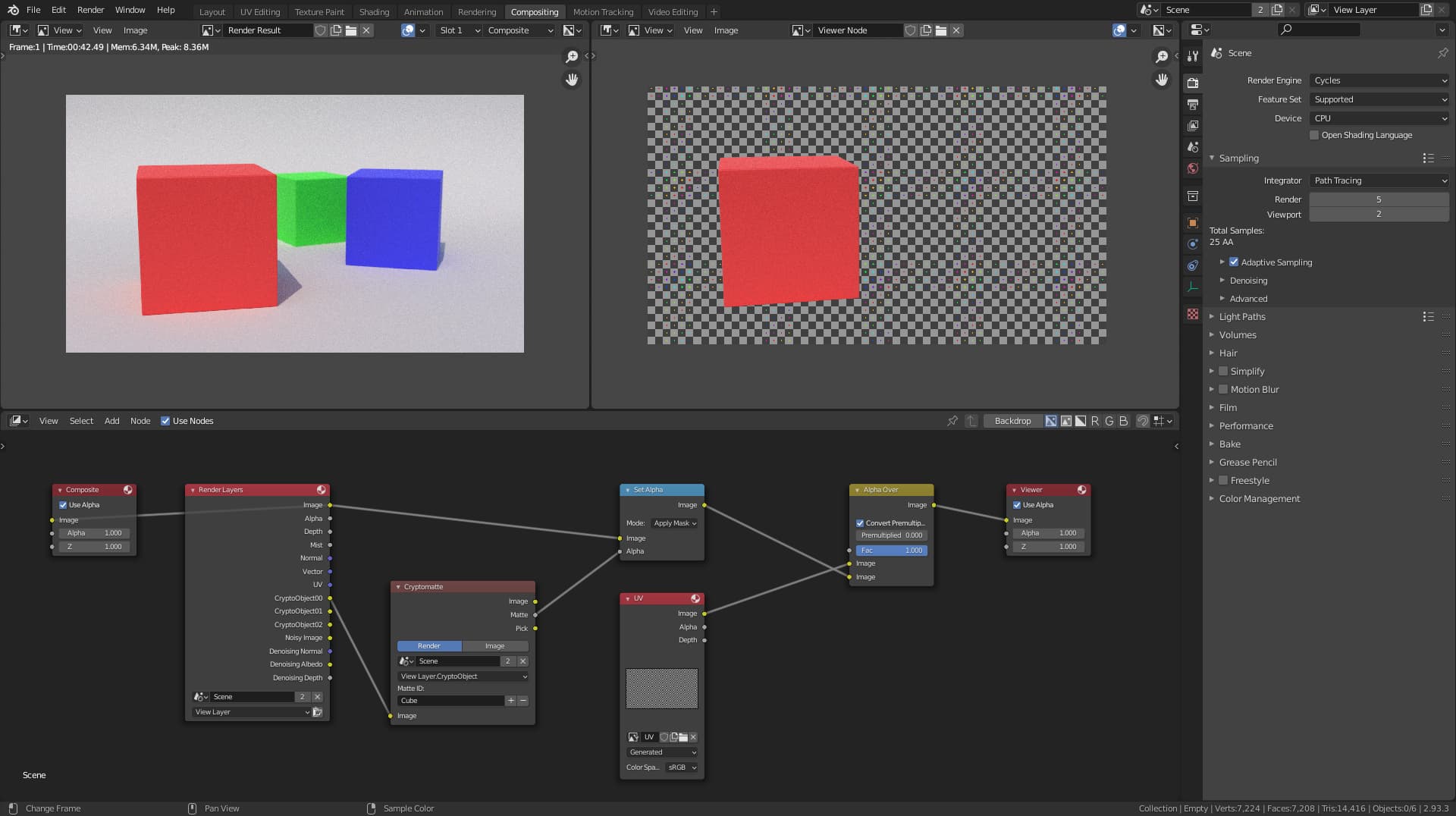Click the Fac slider on Alpha Over node

pos(892,551)
